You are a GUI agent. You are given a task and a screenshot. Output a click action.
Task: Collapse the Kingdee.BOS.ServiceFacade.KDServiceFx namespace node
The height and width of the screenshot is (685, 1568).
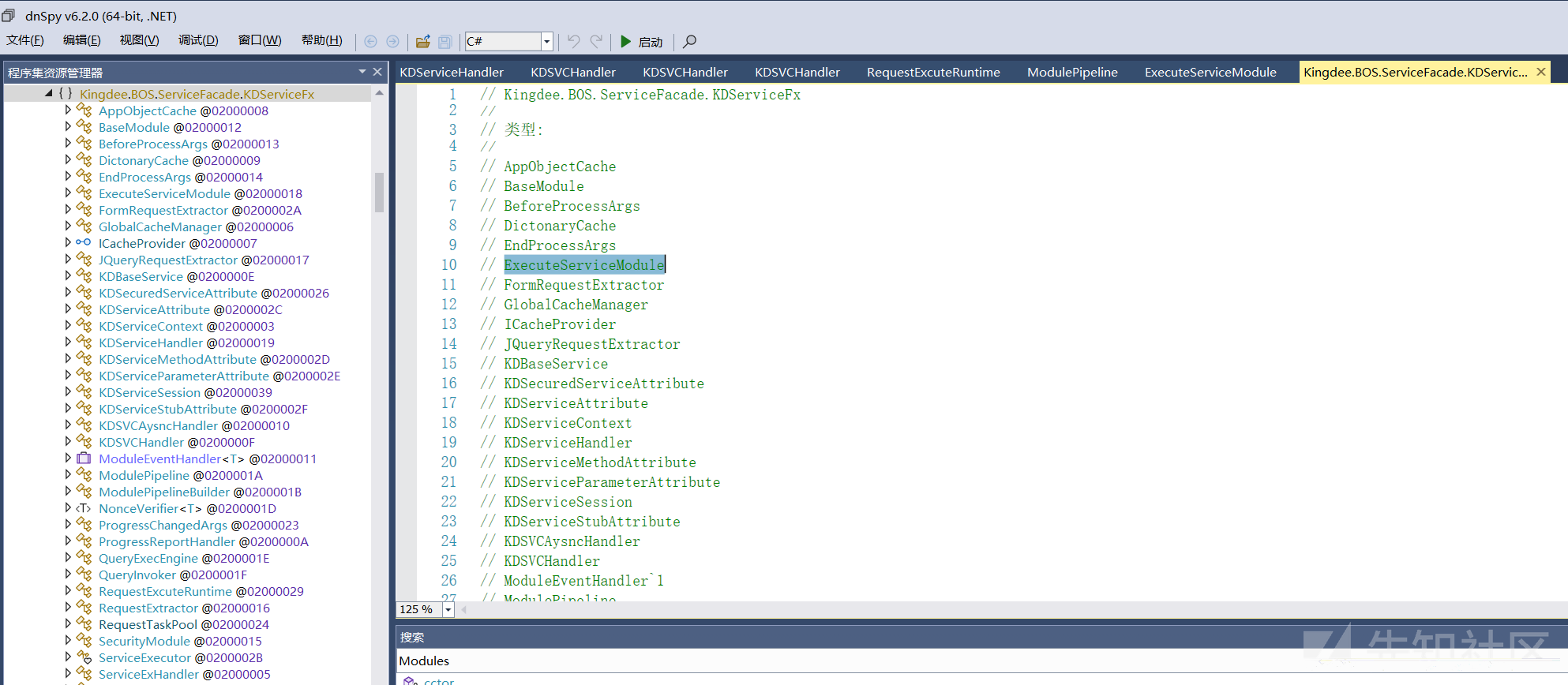point(49,93)
